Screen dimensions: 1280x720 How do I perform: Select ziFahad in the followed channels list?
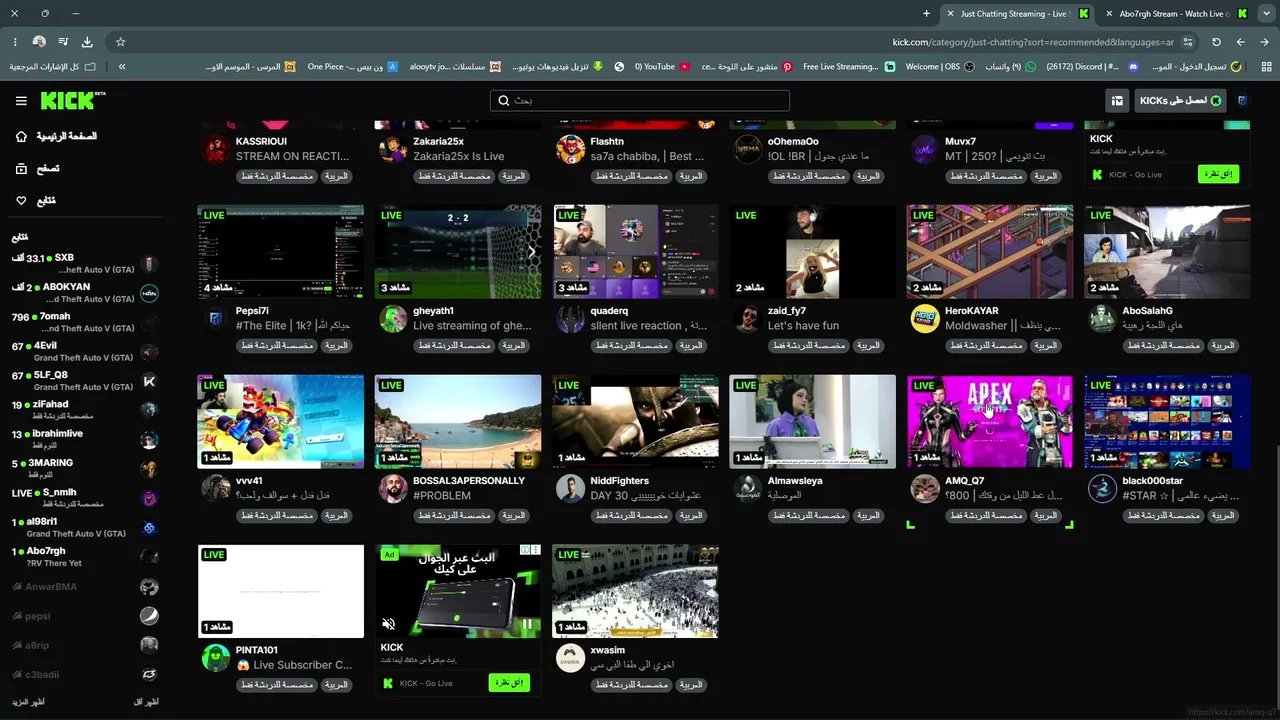85,409
